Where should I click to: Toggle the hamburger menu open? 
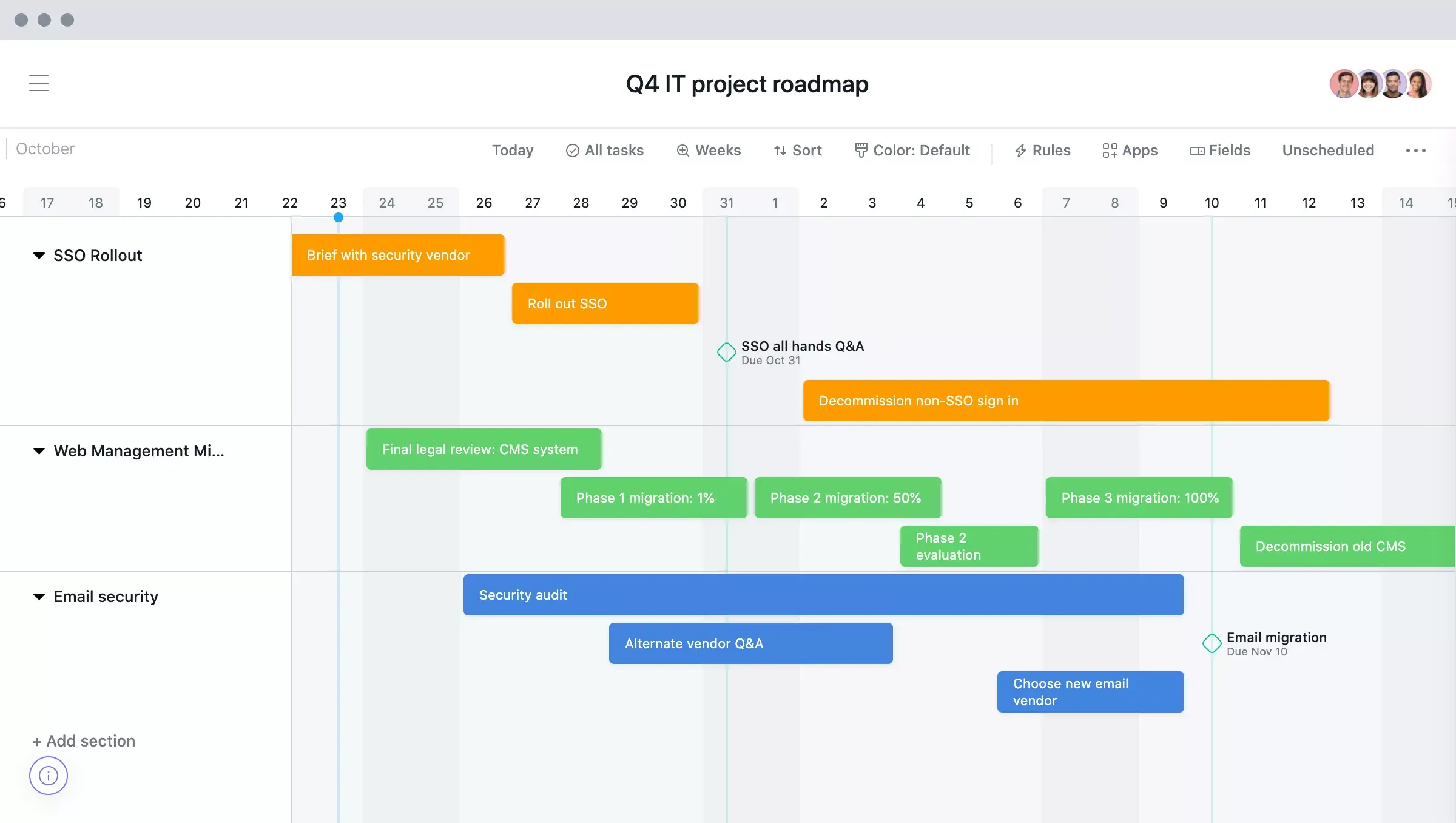[x=39, y=82]
